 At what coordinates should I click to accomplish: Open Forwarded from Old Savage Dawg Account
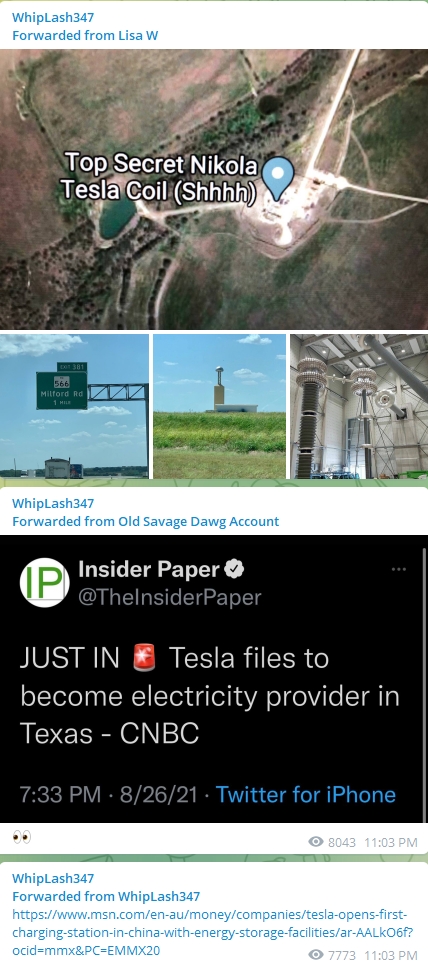coord(145,521)
